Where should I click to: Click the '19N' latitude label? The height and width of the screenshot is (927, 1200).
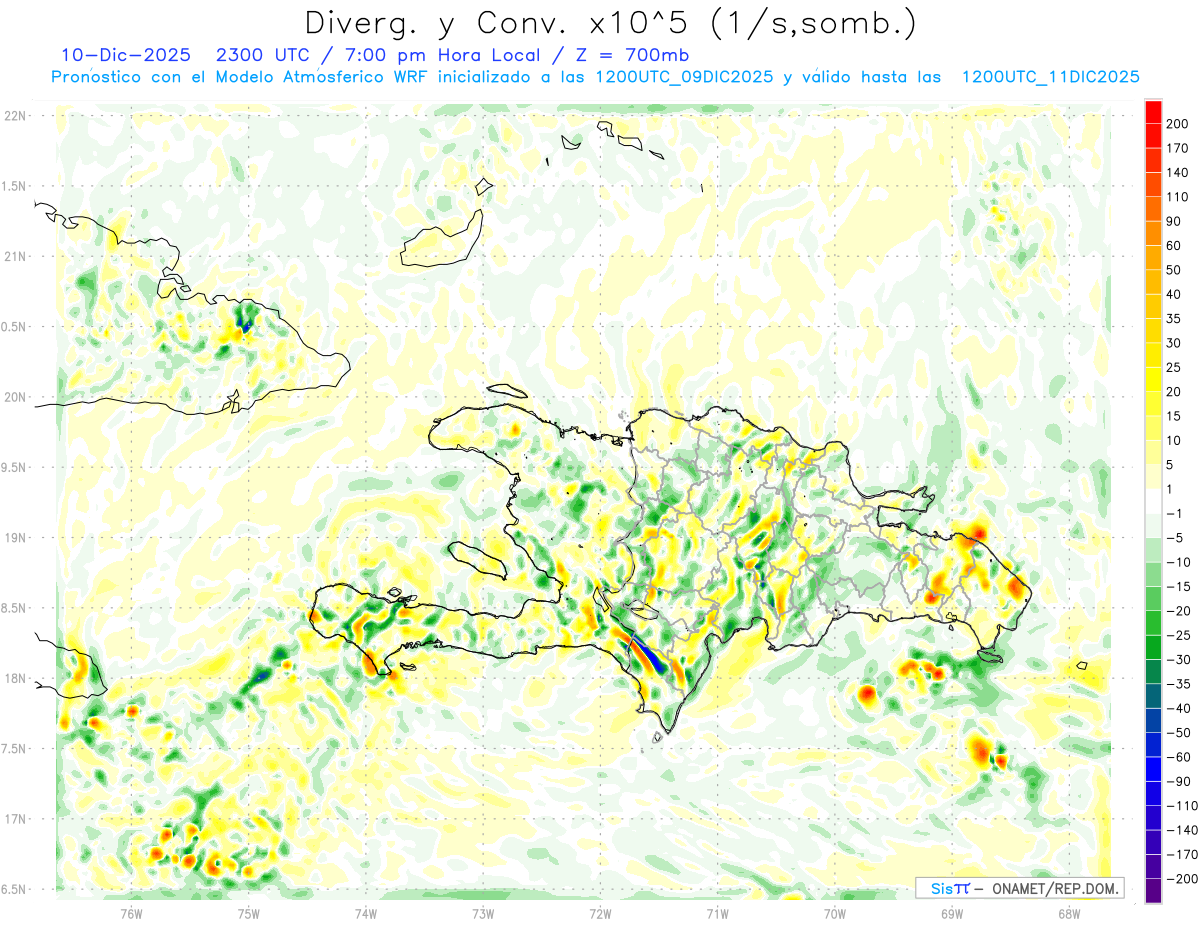tap(14, 538)
